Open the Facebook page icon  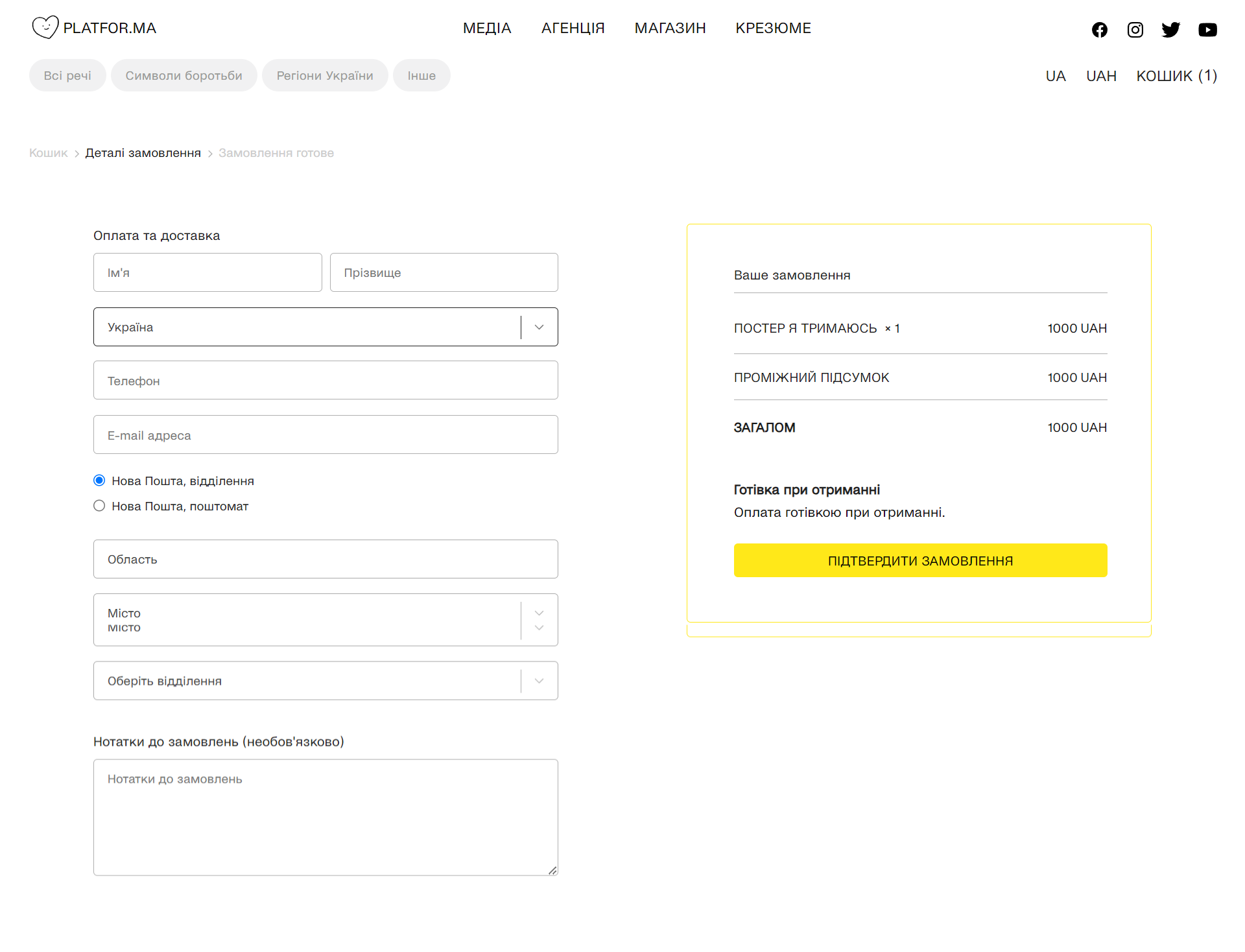pos(1099,30)
